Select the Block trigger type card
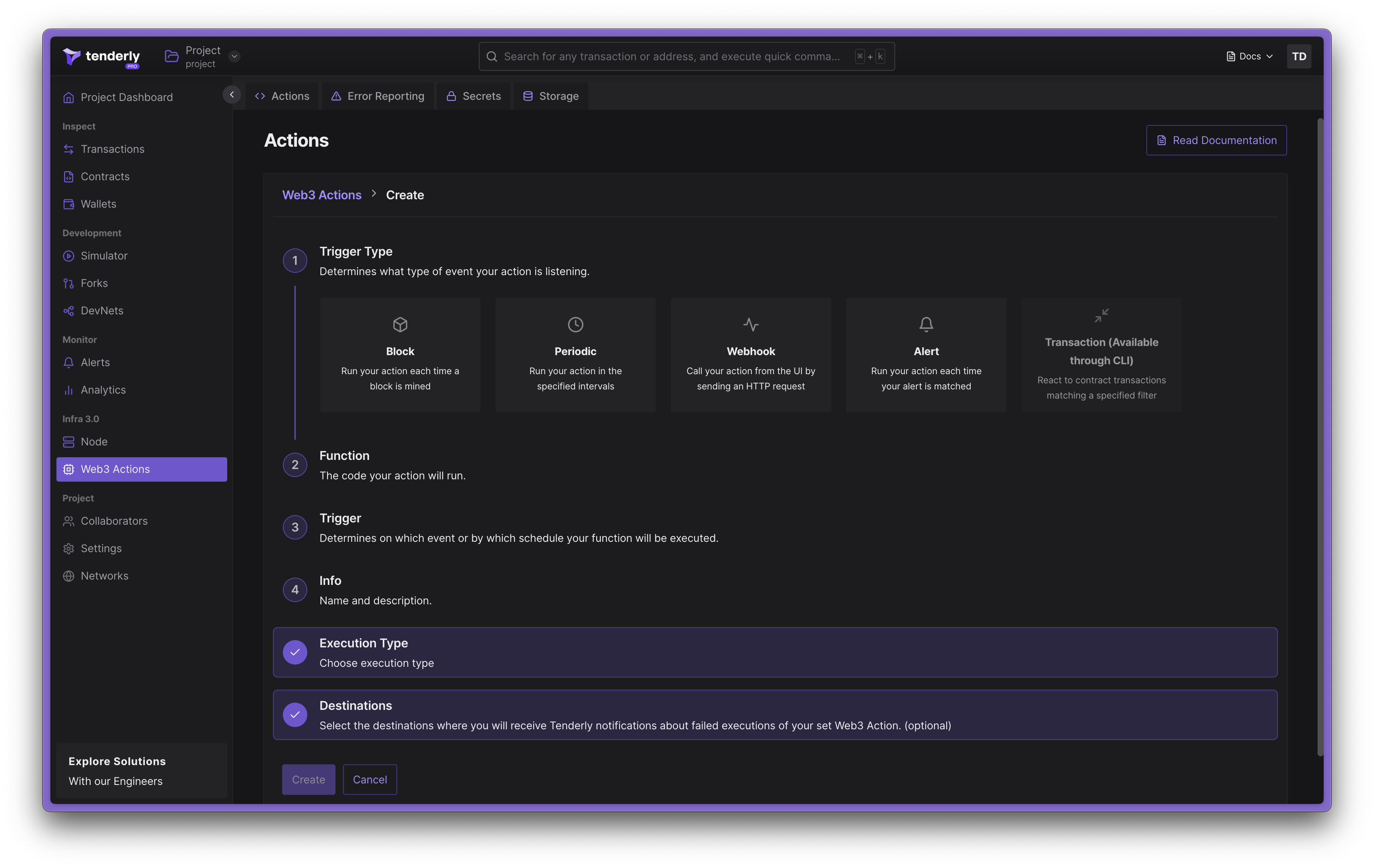This screenshot has height=868, width=1374. 400,355
